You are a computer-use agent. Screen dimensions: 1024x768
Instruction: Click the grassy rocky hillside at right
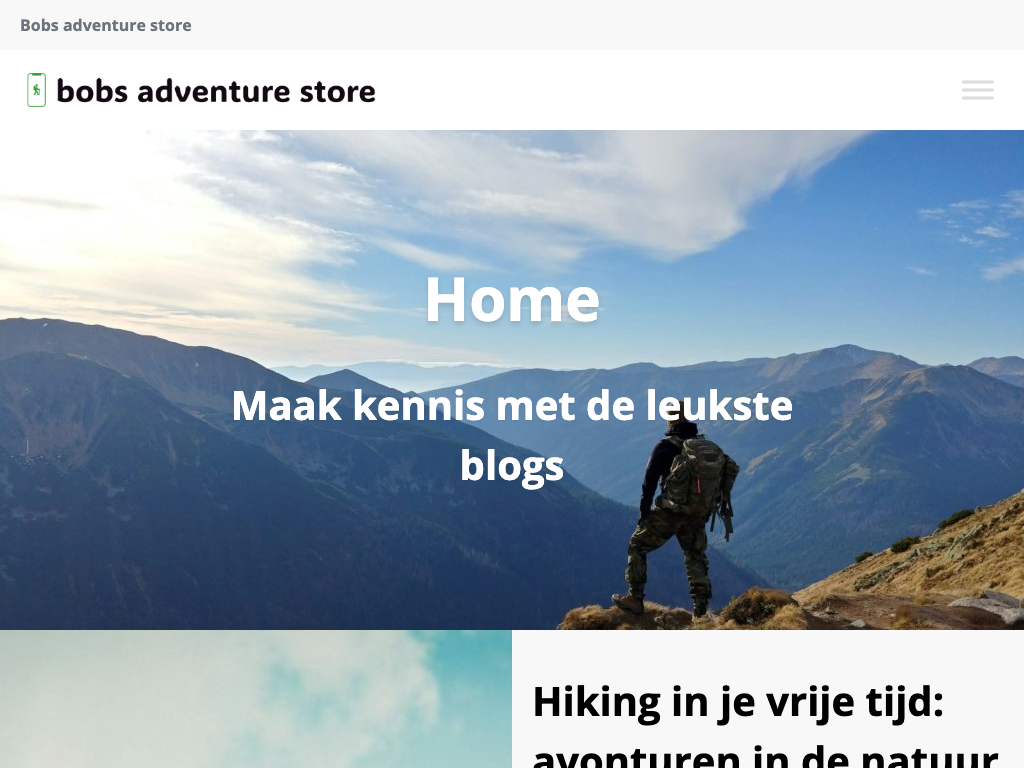[927, 575]
